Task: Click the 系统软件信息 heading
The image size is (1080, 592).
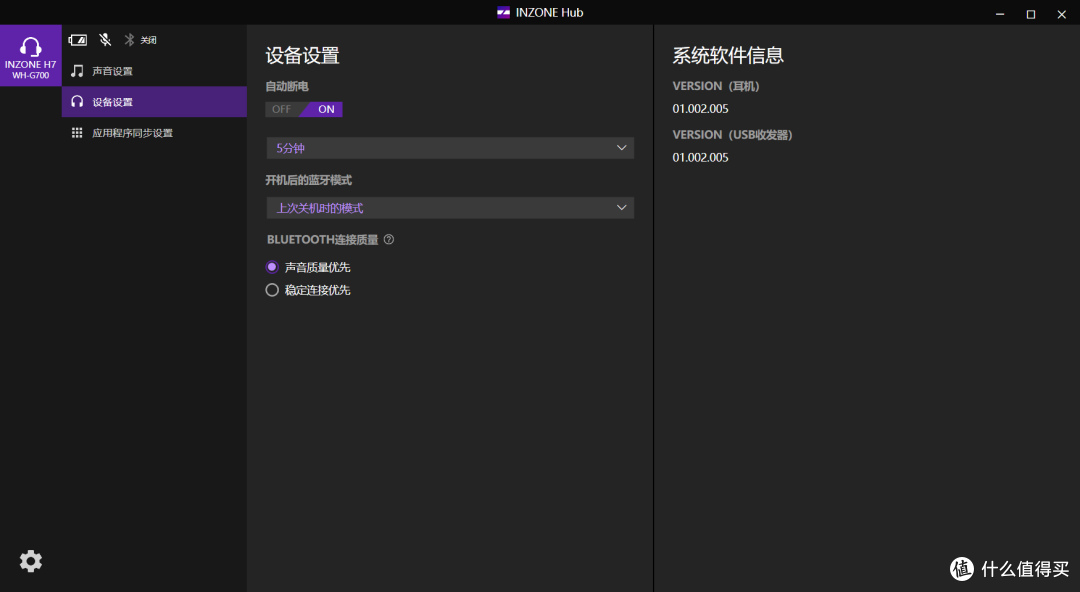Action: point(728,56)
